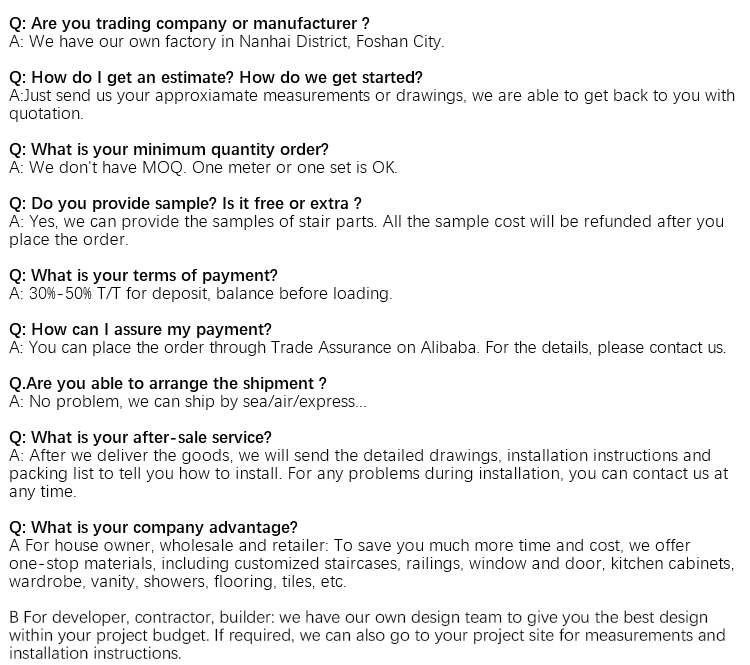This screenshot has width=750, height=665.
Task: Select the 30%-50% T/T deposit answer
Action: pos(200,293)
